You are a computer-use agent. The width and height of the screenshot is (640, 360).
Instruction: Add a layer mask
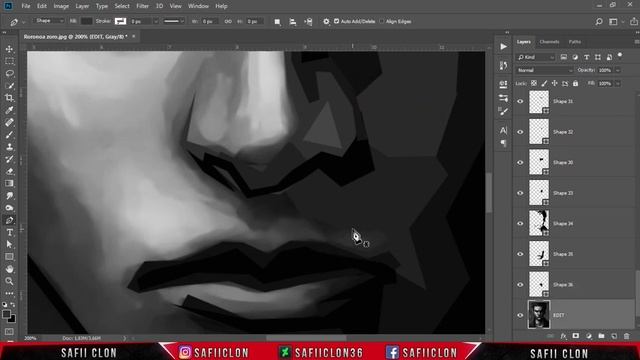click(576, 336)
